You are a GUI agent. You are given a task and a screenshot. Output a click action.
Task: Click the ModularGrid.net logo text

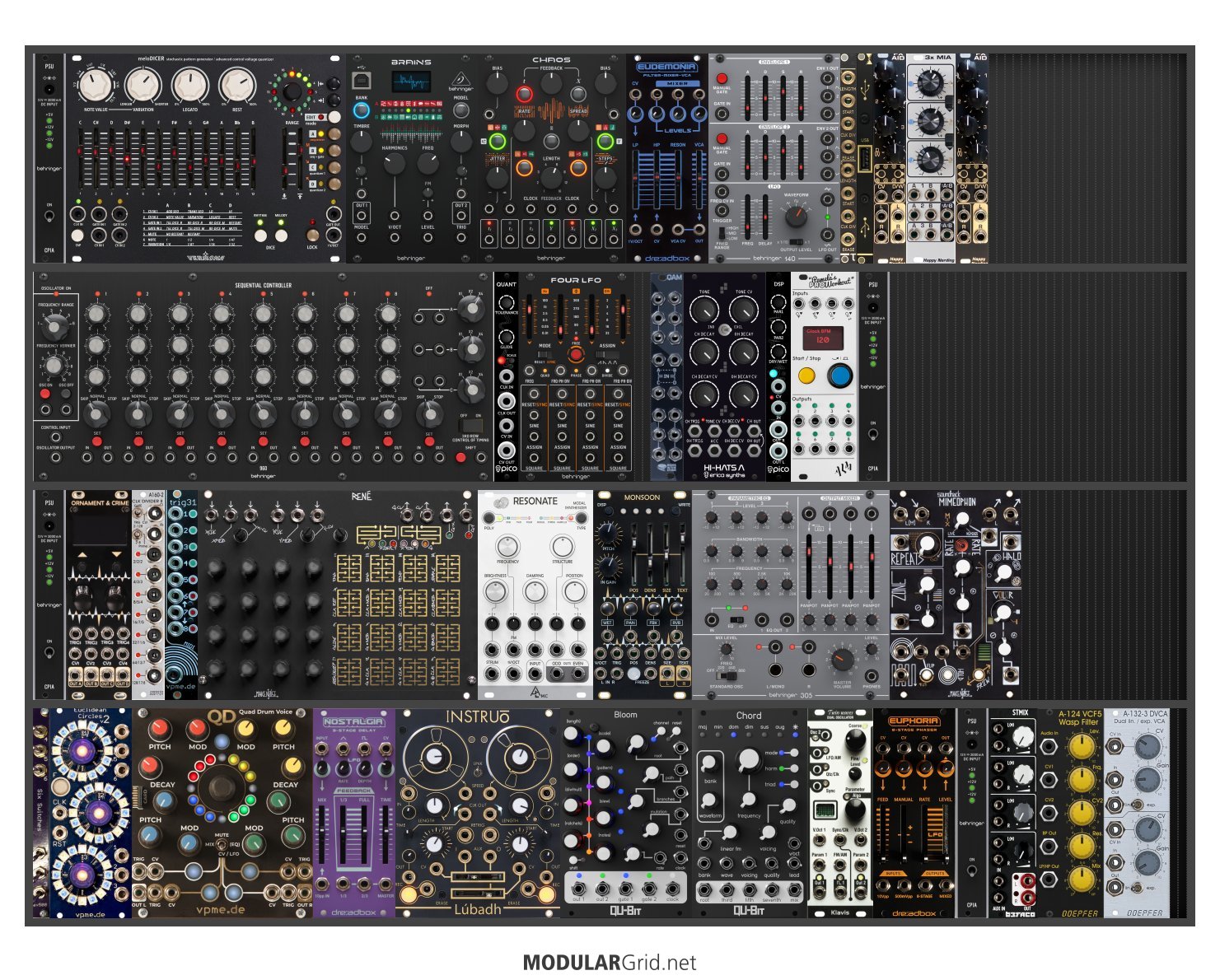[610, 963]
